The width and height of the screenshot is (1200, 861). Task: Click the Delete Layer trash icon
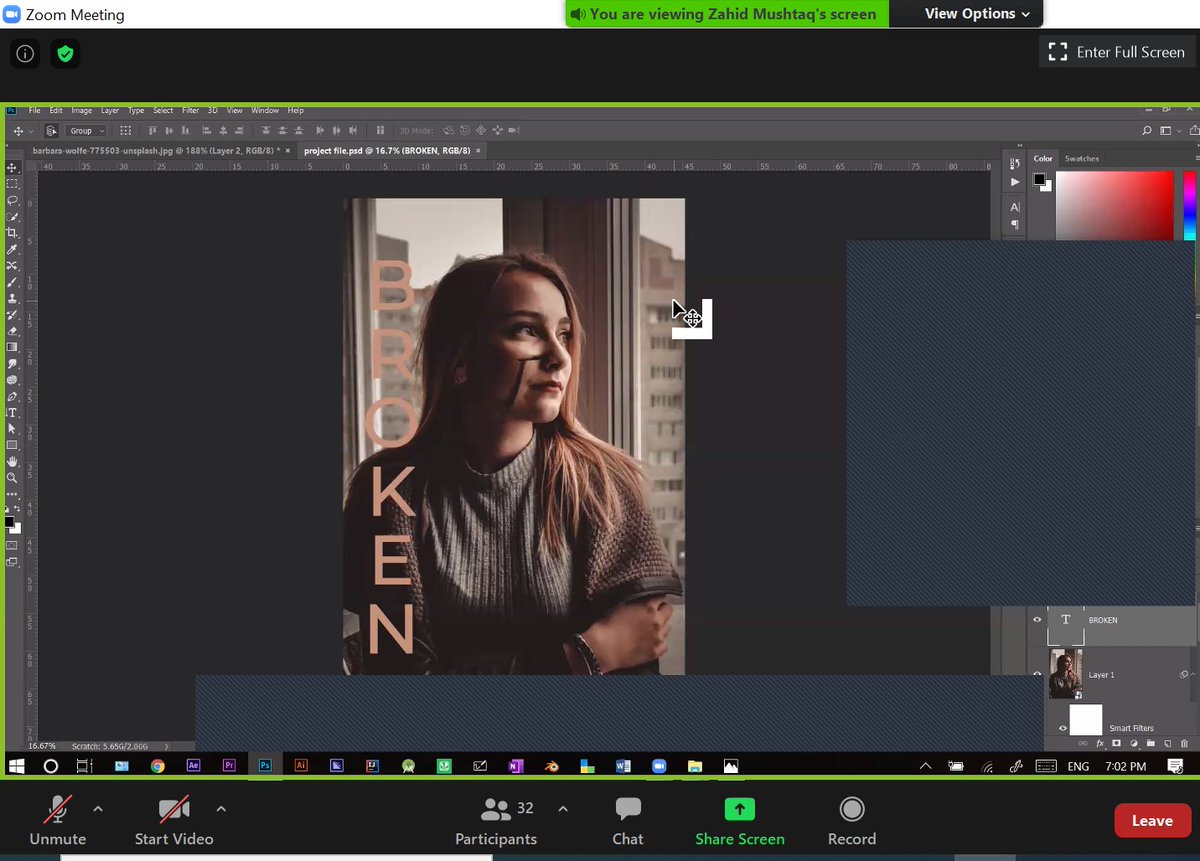click(x=1184, y=743)
